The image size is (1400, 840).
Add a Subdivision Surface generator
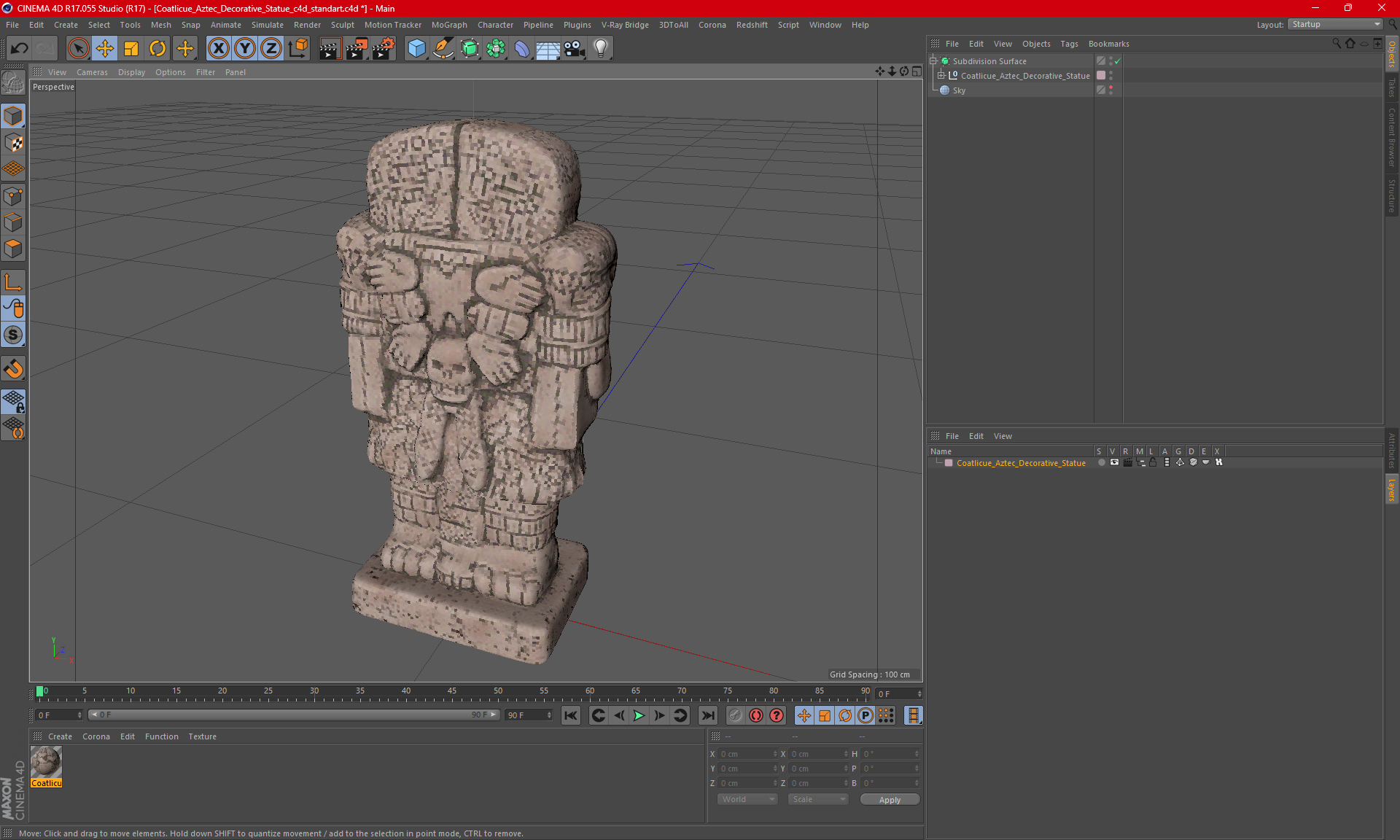click(470, 48)
